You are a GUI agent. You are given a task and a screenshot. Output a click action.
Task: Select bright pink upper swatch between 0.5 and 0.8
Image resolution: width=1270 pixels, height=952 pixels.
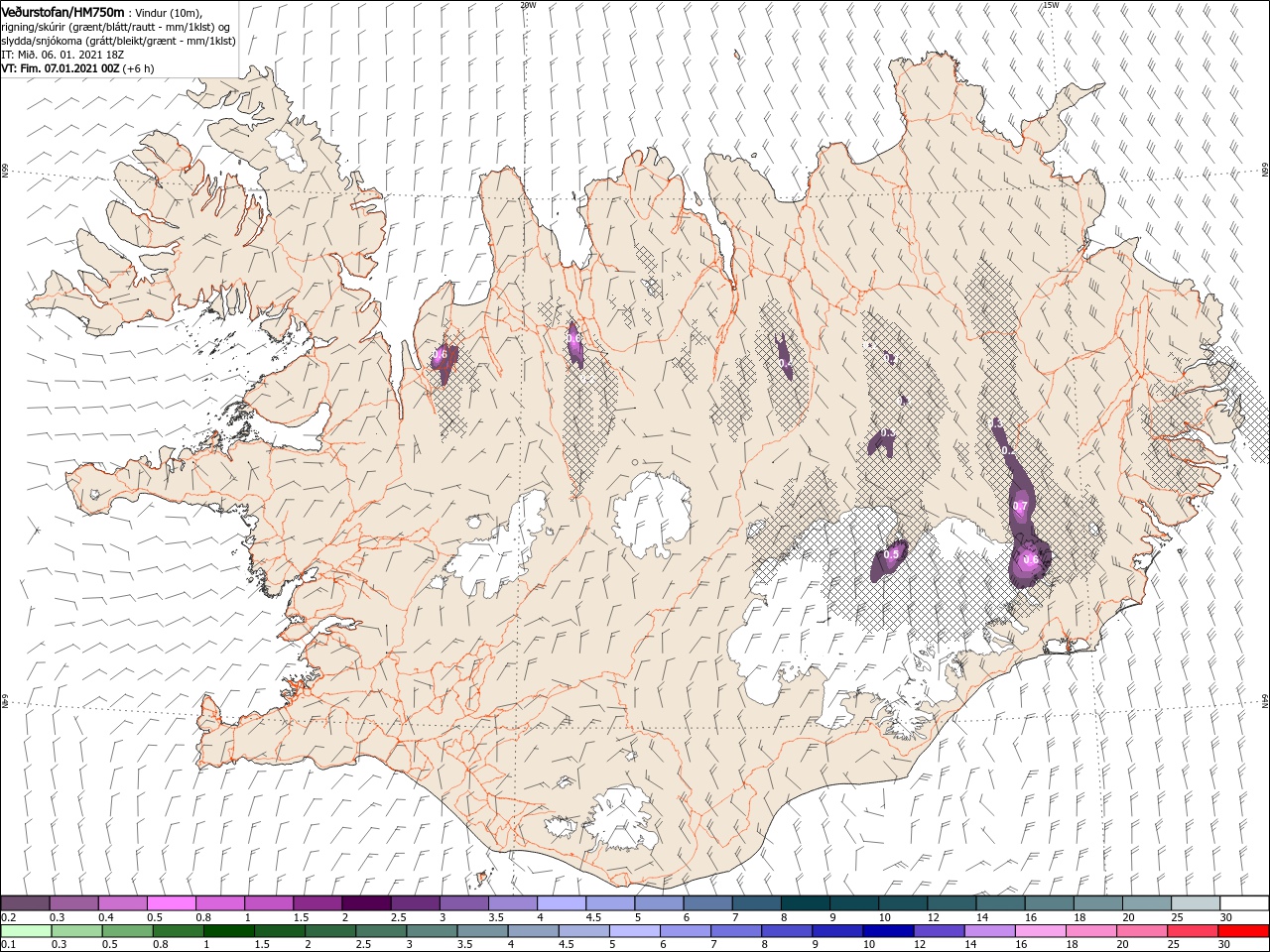pos(172,903)
